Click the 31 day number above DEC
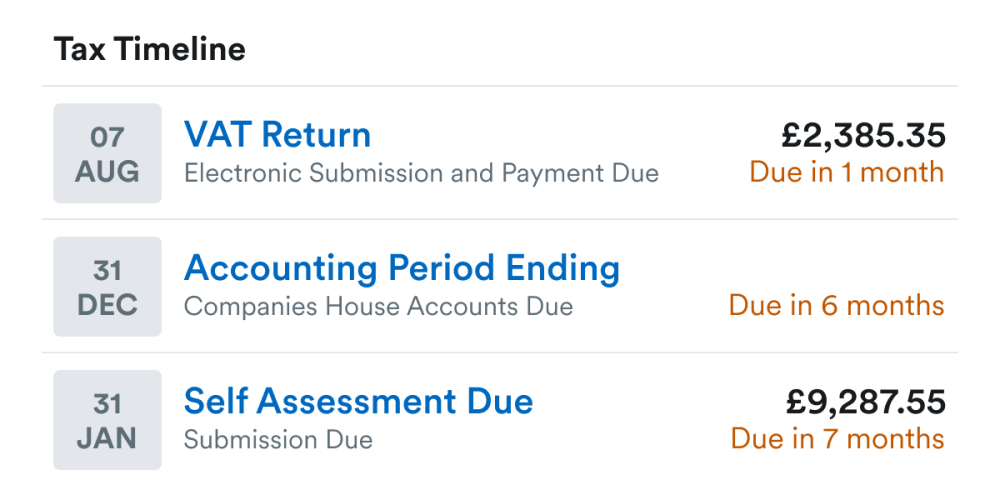Screen dimensions: 1000x500 [x=107, y=271]
